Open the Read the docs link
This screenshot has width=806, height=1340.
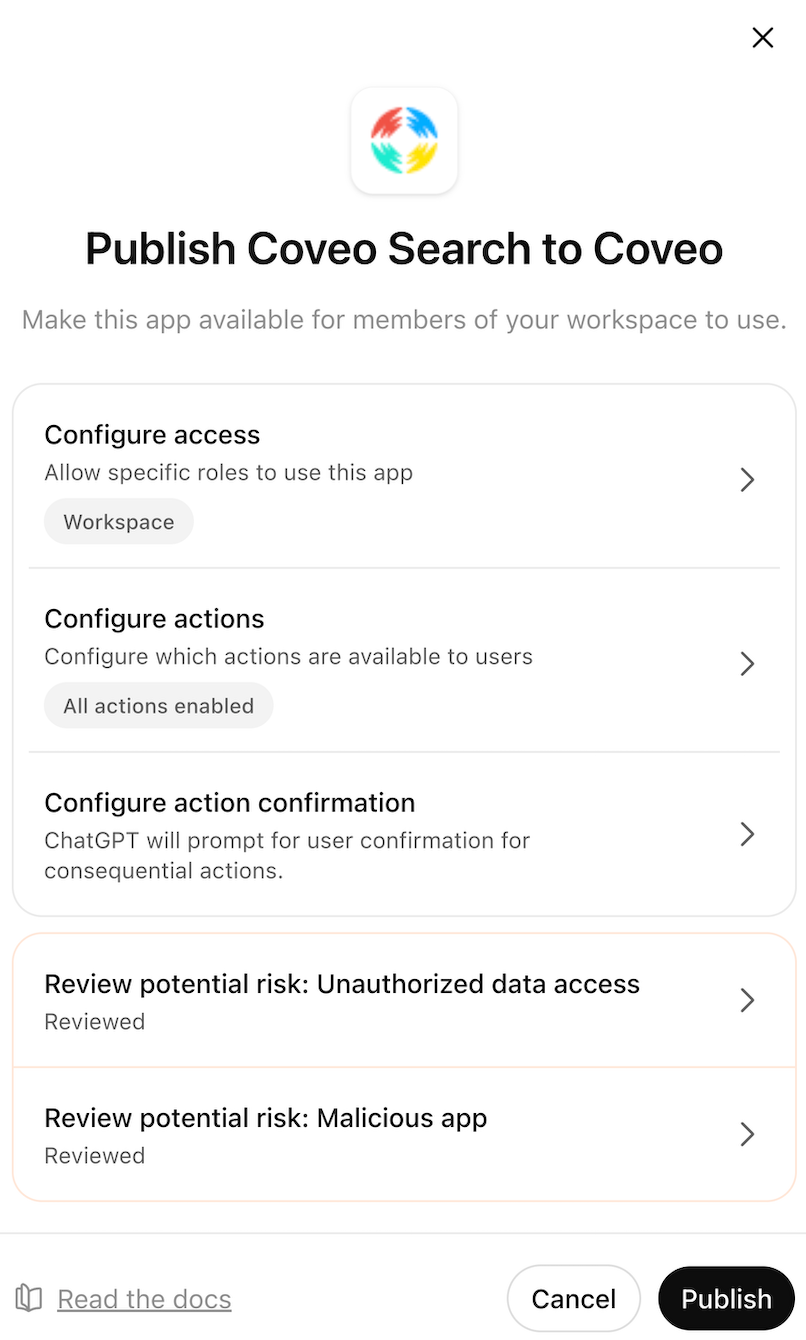coord(144,1298)
